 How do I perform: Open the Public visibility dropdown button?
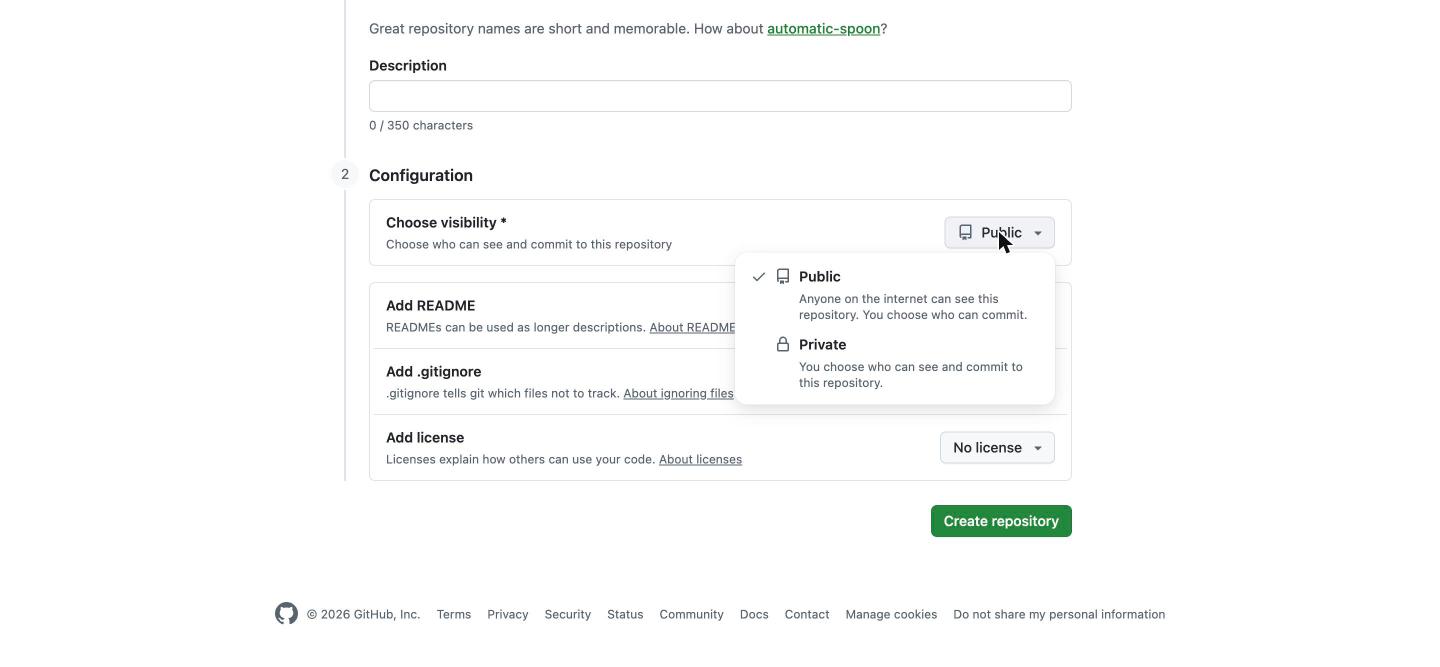coord(999,233)
